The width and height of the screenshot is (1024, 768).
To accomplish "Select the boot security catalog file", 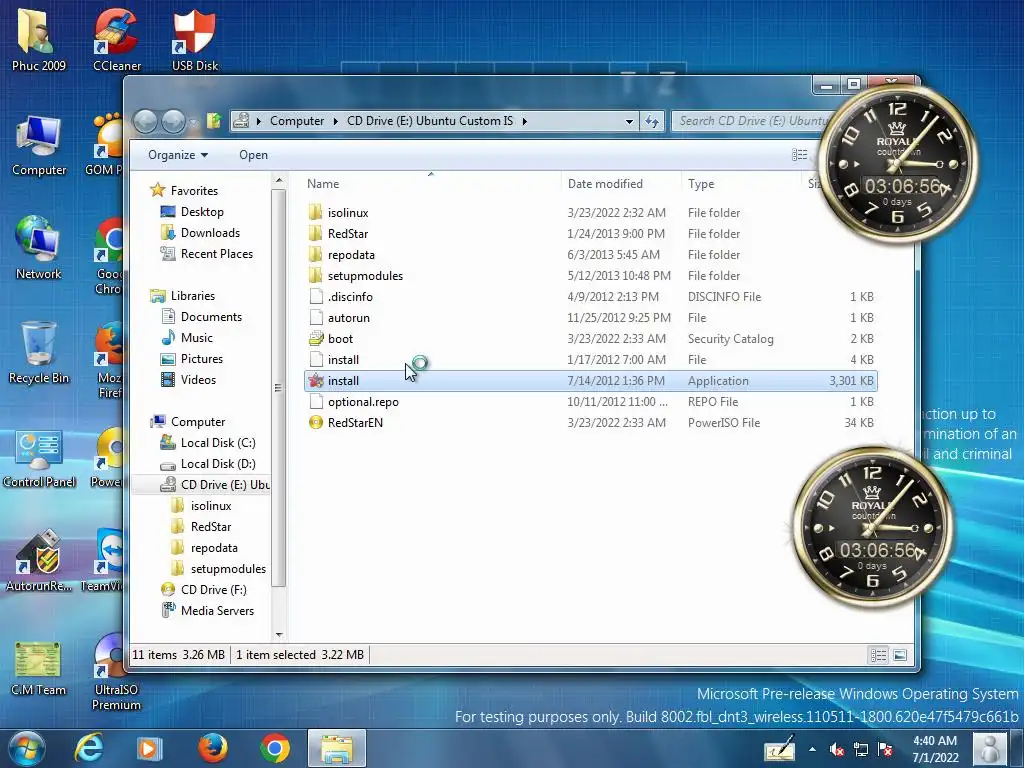I will click(590, 339).
